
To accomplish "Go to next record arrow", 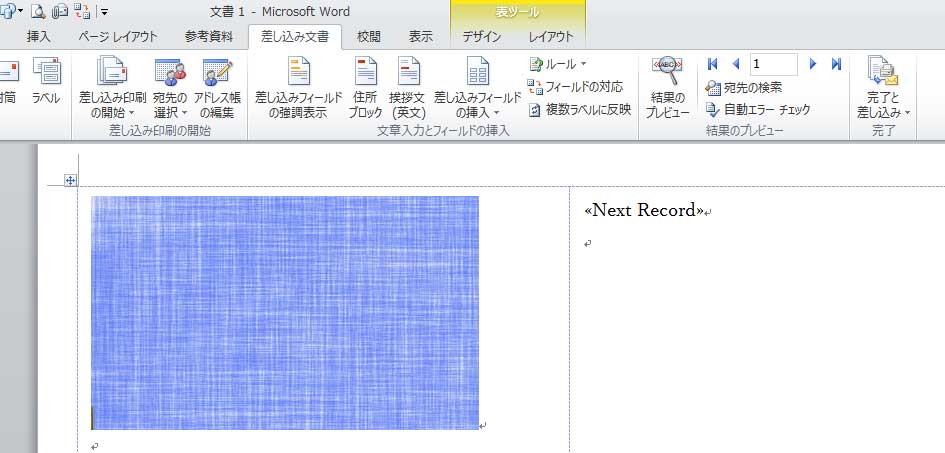I will (x=813, y=64).
